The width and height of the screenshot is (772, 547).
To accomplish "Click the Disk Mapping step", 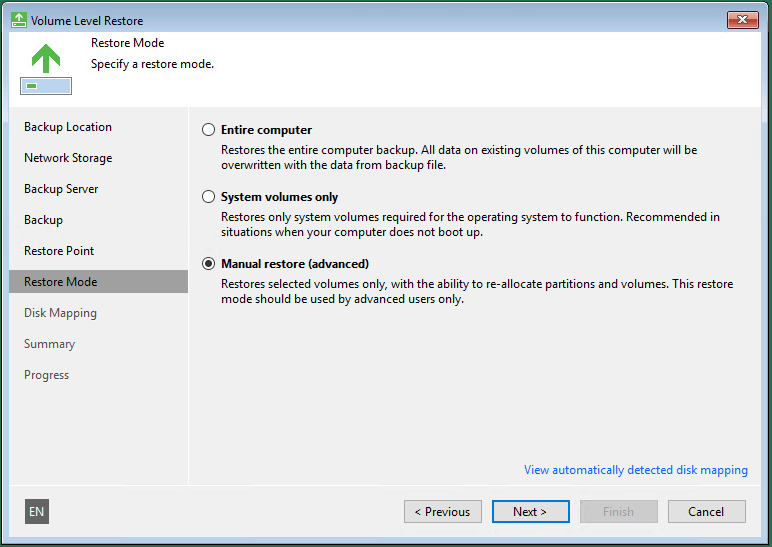I will pyautogui.click(x=61, y=313).
